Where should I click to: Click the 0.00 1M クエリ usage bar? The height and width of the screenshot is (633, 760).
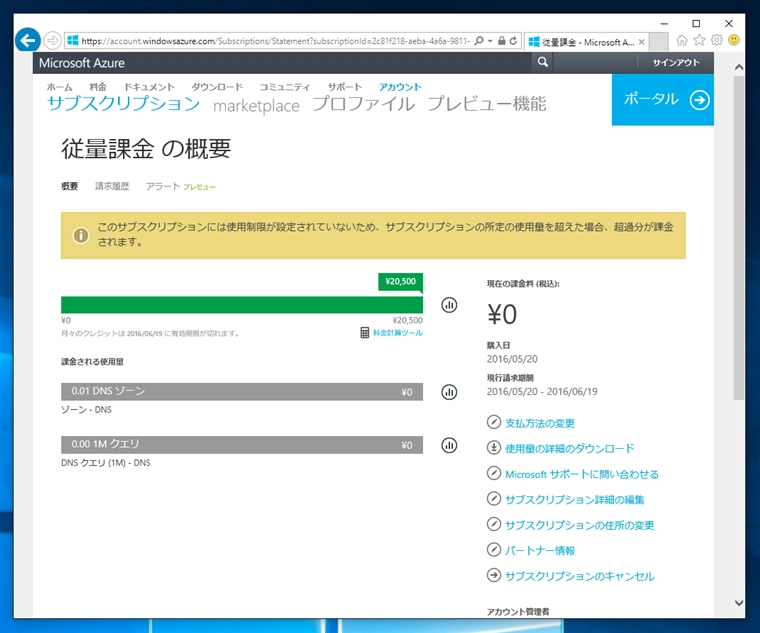[242, 444]
